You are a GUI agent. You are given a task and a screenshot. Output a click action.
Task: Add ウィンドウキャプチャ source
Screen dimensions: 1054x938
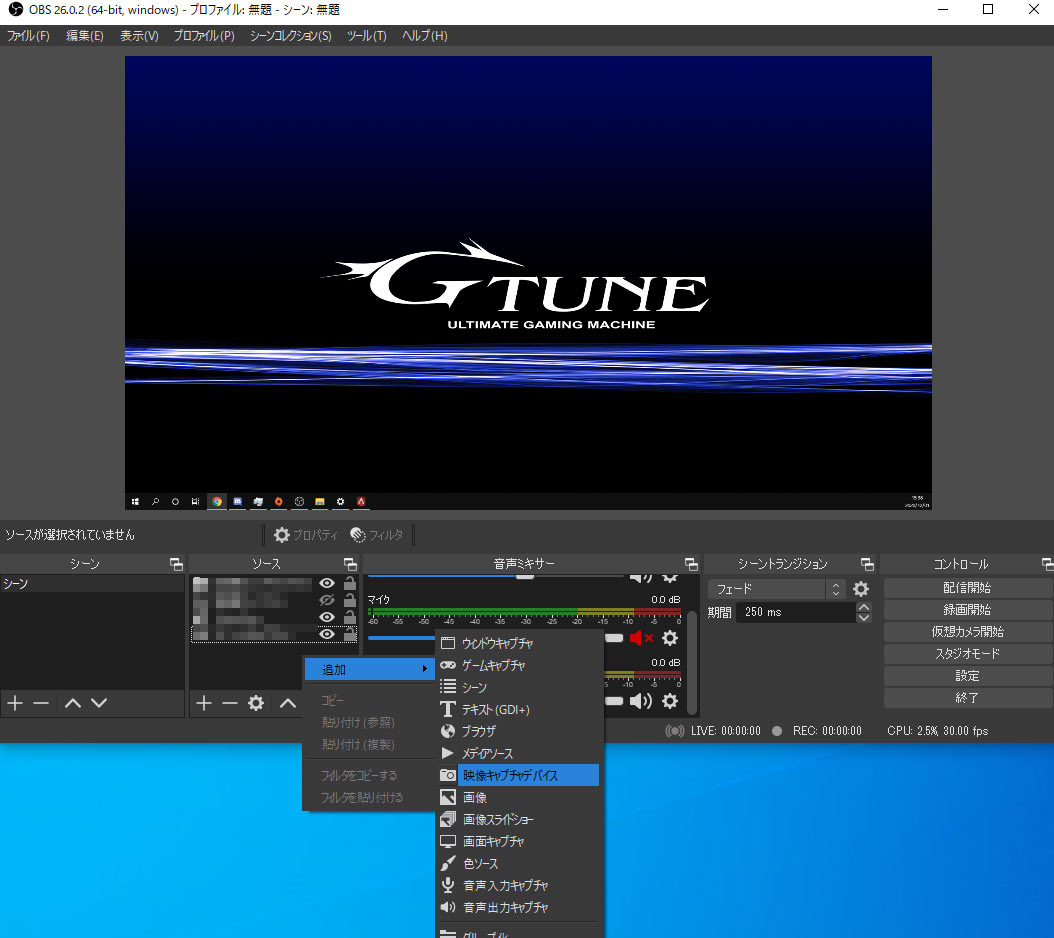tap(517, 643)
